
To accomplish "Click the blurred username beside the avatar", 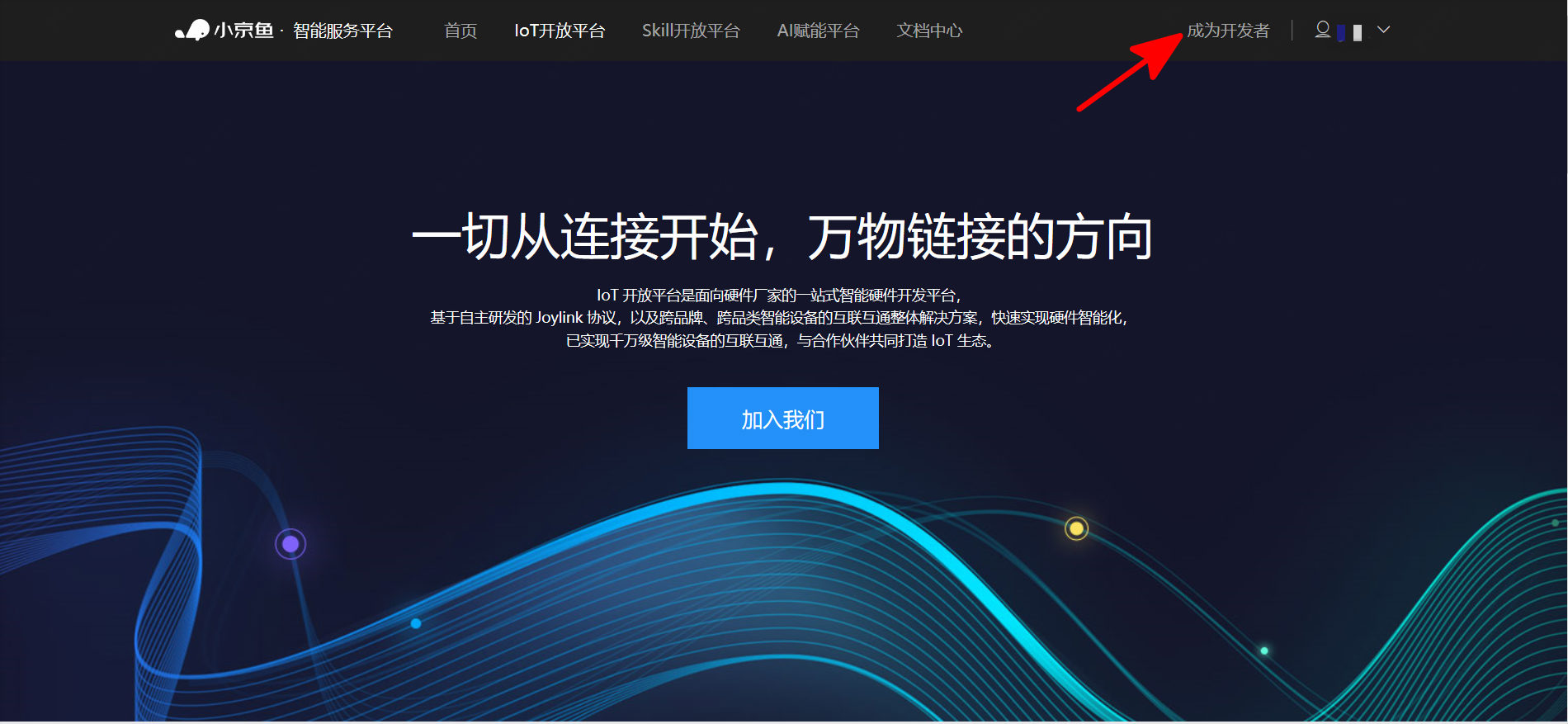I will 1350,32.
